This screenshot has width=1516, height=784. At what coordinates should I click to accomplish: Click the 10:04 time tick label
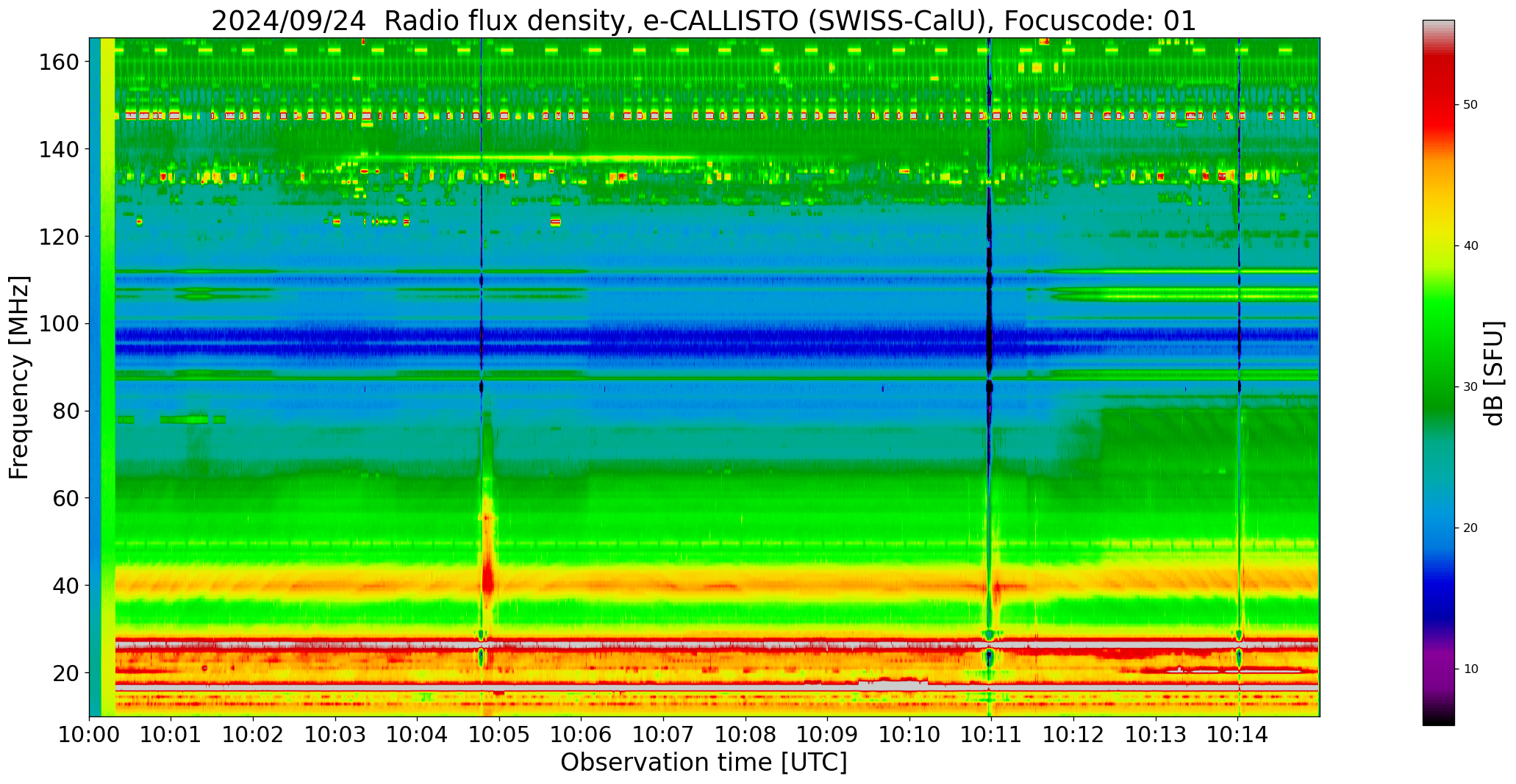[418, 735]
